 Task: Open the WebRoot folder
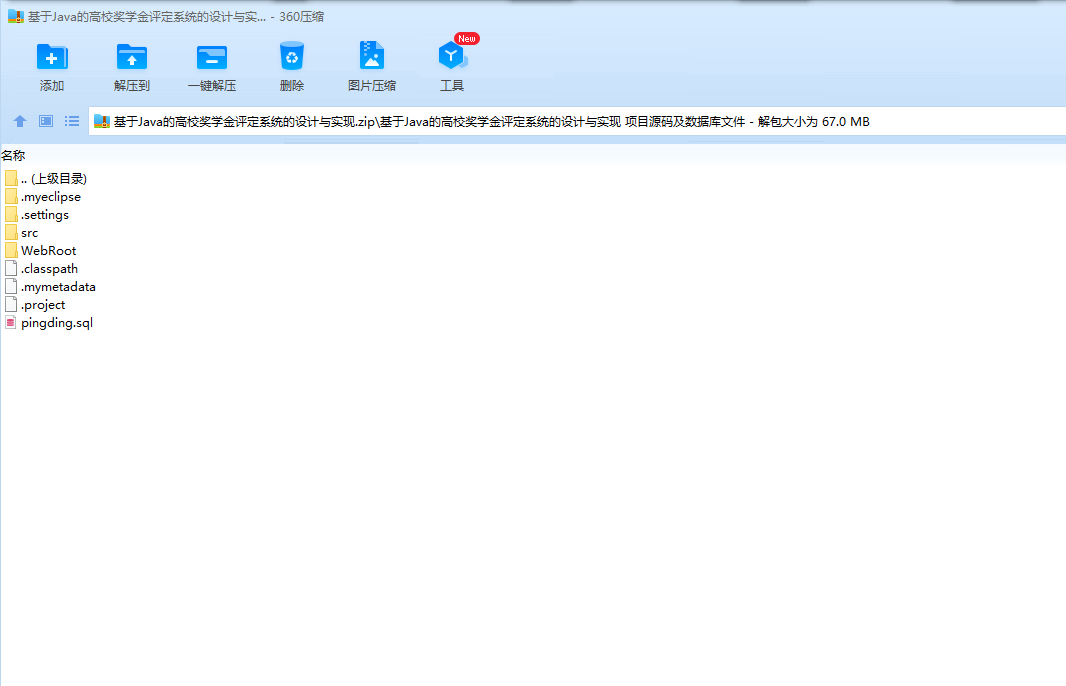coord(46,250)
